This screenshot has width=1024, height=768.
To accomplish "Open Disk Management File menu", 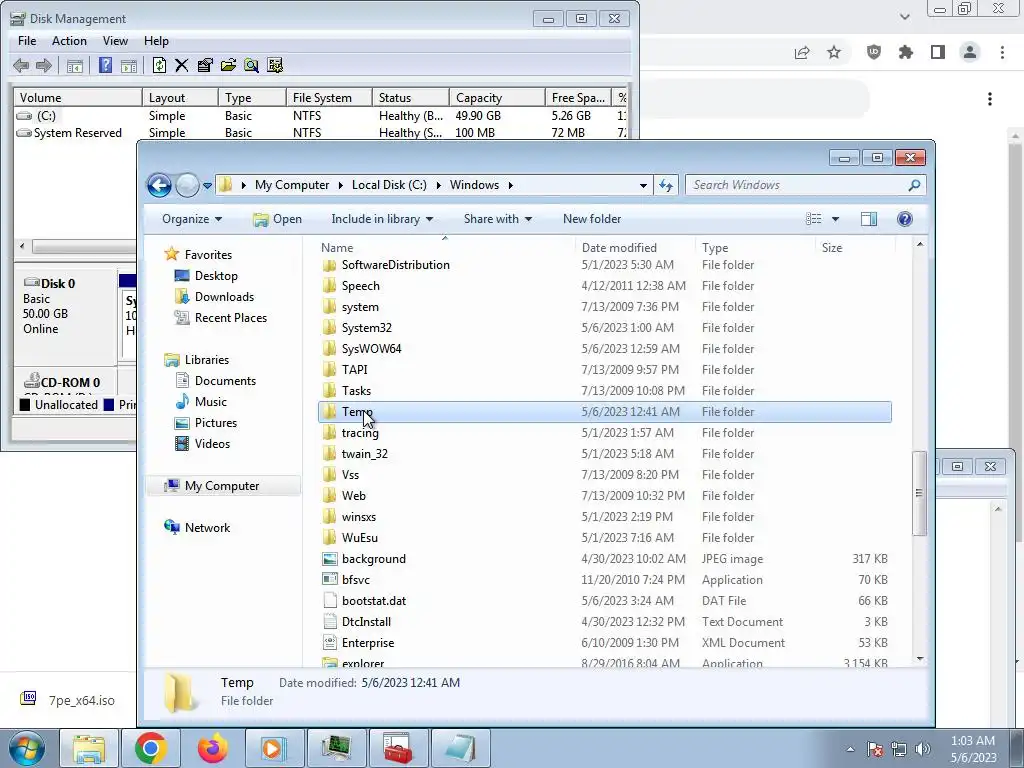I will click(27, 40).
